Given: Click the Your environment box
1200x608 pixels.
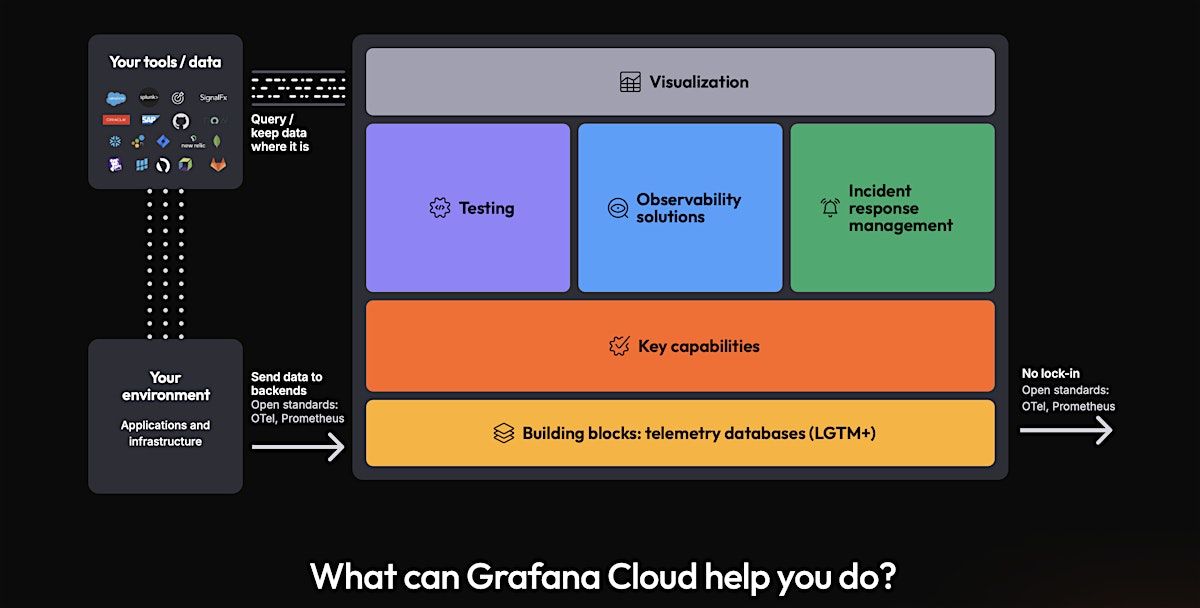Looking at the screenshot, I should tap(165, 416).
